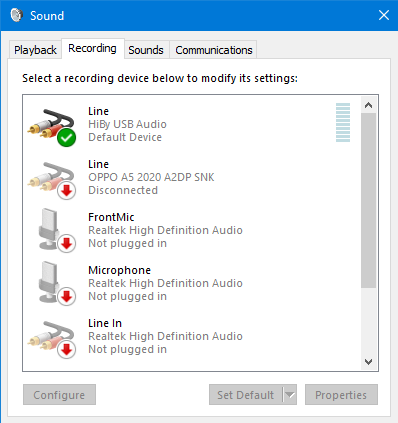The width and height of the screenshot is (398, 423).
Task: Click the vertical scrollbar thumb in device list
Action: coord(368,200)
